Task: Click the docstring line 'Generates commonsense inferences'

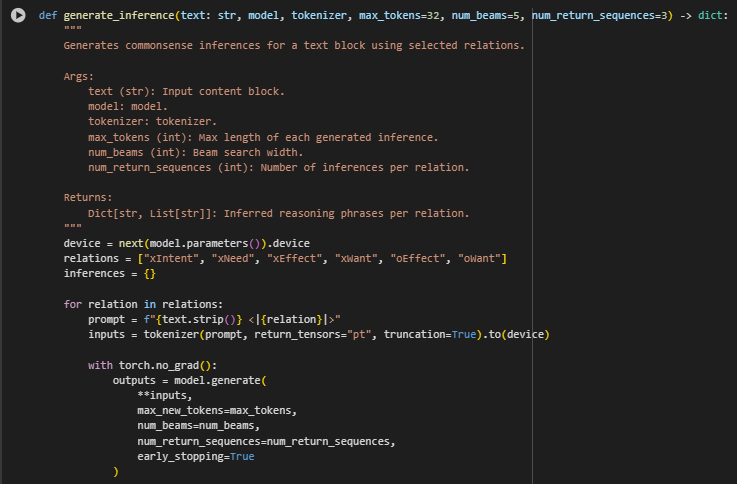Action: 294,46
